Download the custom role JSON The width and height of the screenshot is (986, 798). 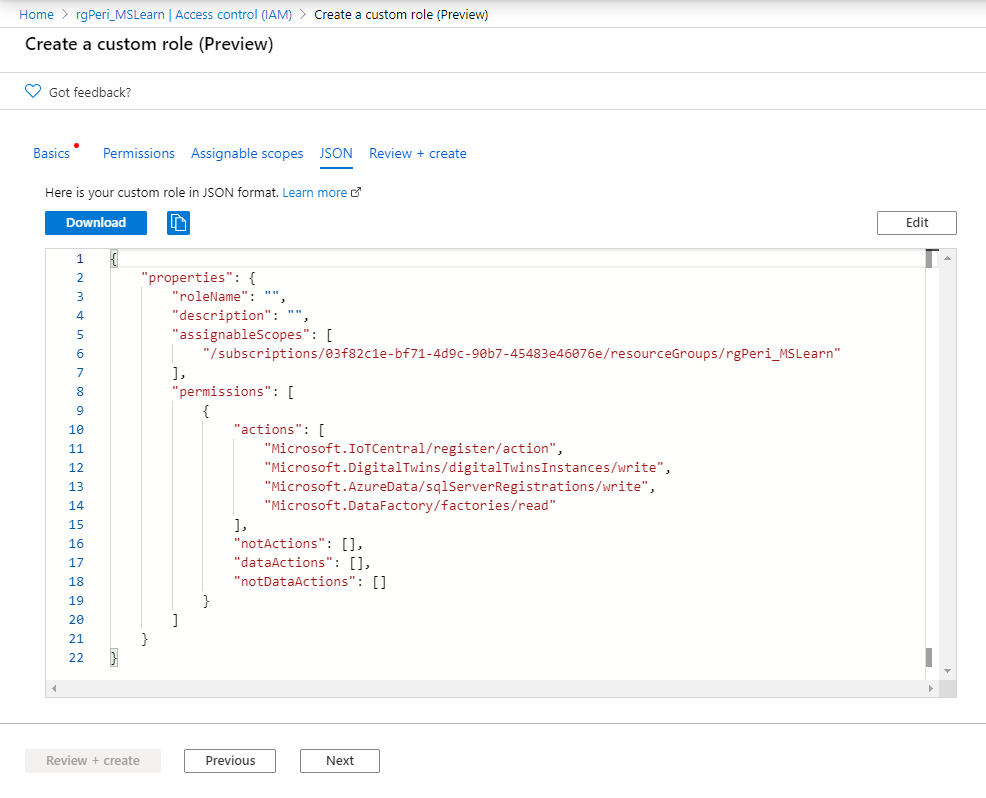(x=96, y=223)
